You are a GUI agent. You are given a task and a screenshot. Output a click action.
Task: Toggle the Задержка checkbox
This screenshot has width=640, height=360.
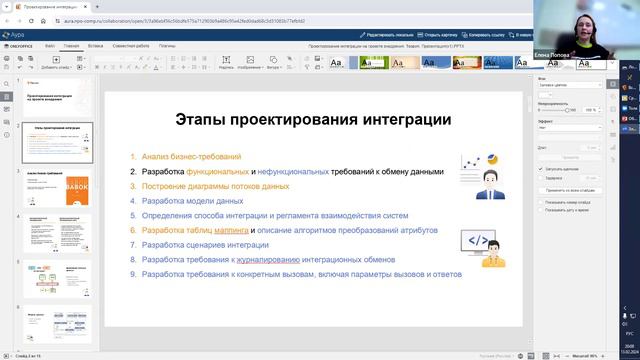coord(540,178)
